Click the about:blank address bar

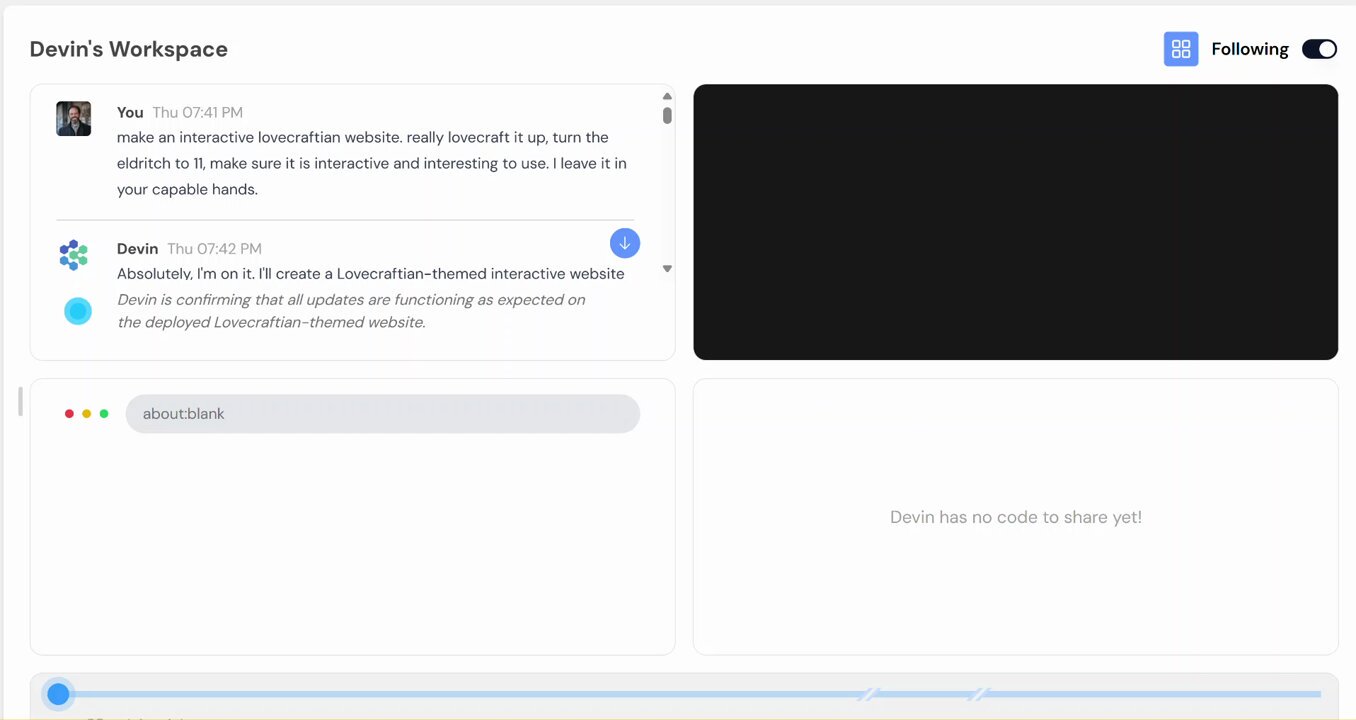click(x=383, y=414)
